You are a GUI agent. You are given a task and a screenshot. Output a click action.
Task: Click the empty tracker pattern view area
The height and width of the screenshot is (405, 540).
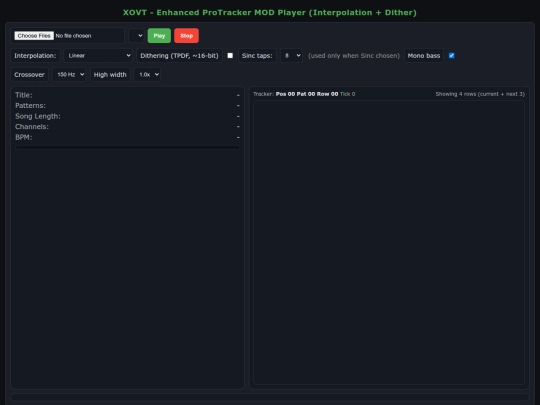[389, 242]
